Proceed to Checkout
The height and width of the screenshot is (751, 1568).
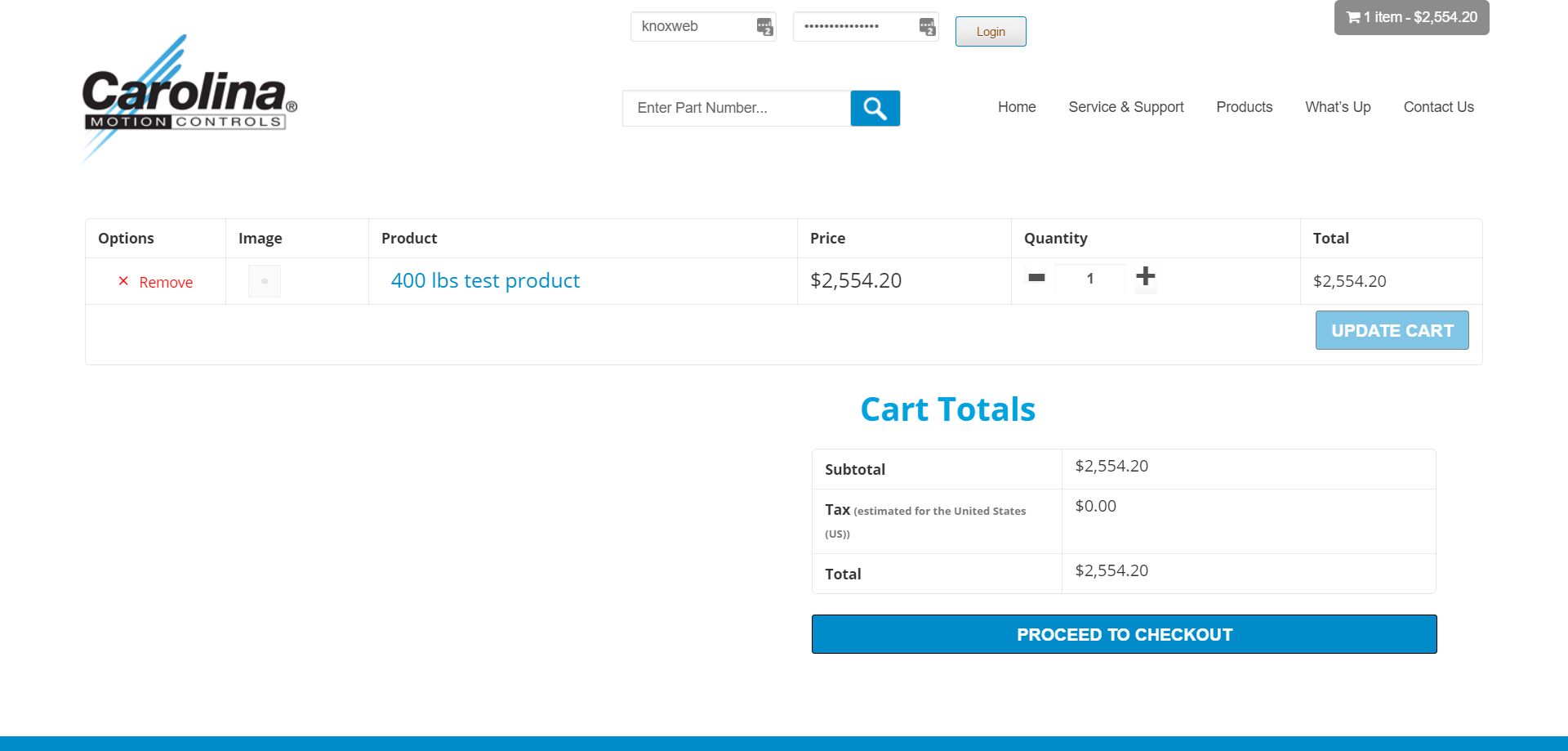[x=1124, y=634]
